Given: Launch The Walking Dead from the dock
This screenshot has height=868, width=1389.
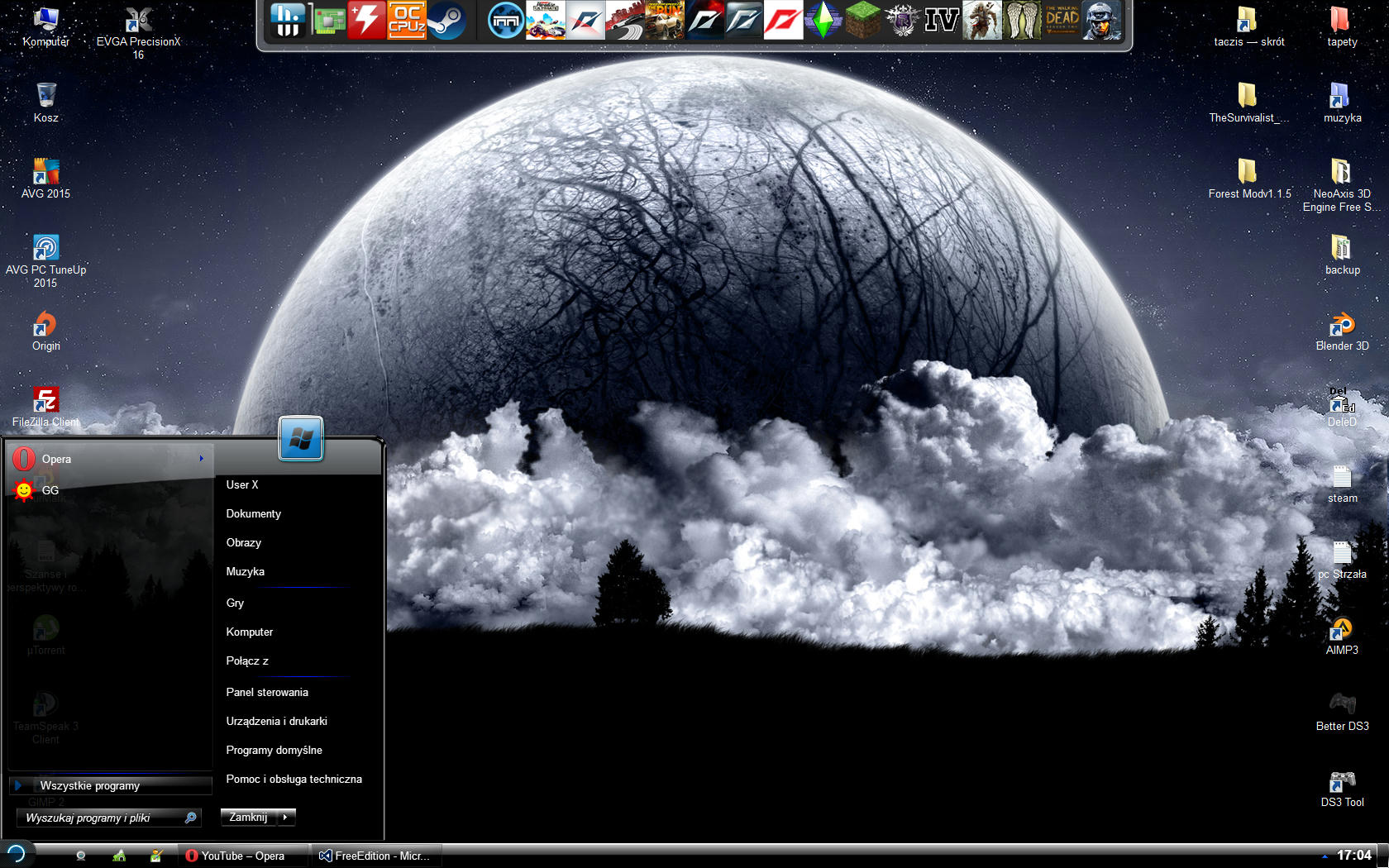Looking at the screenshot, I should point(1062,21).
